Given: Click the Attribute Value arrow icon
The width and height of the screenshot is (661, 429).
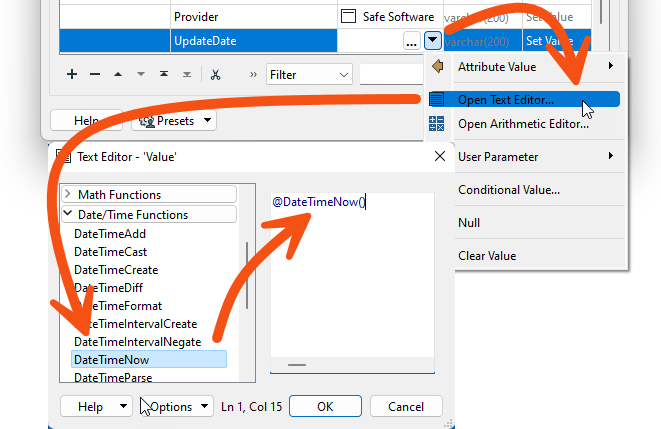Looking at the screenshot, I should (438, 66).
